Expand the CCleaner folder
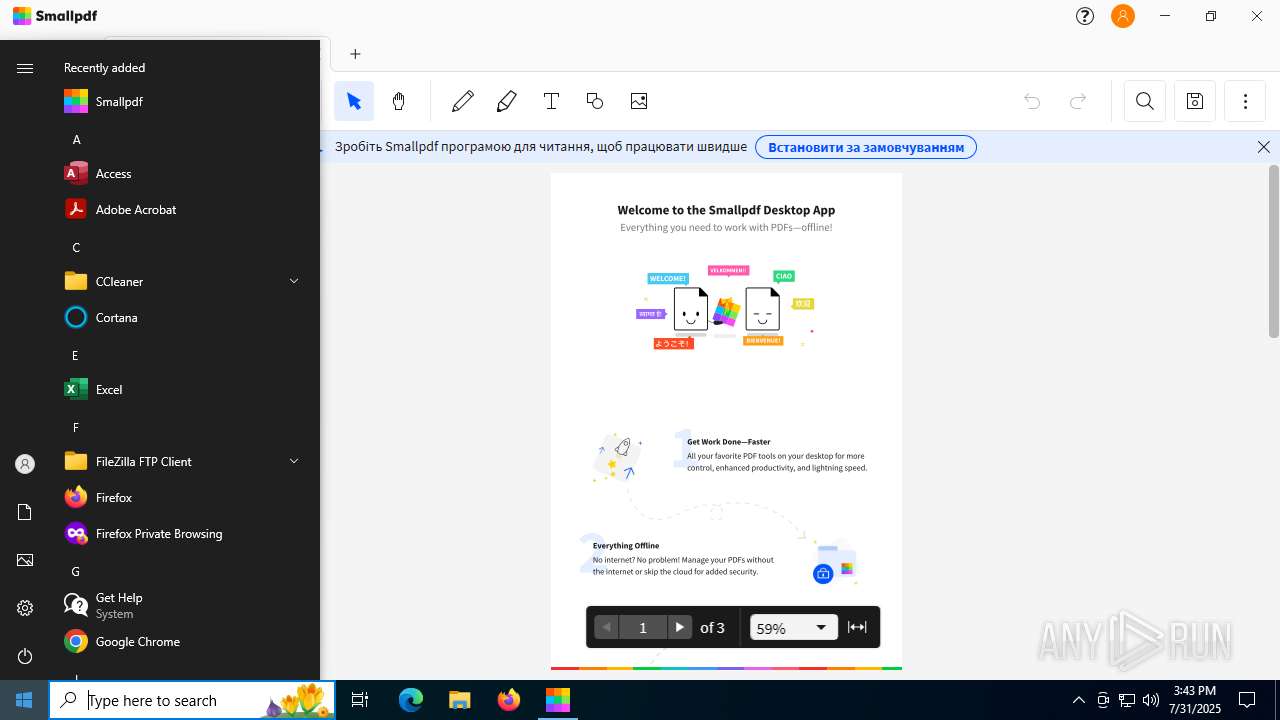 tap(183, 281)
